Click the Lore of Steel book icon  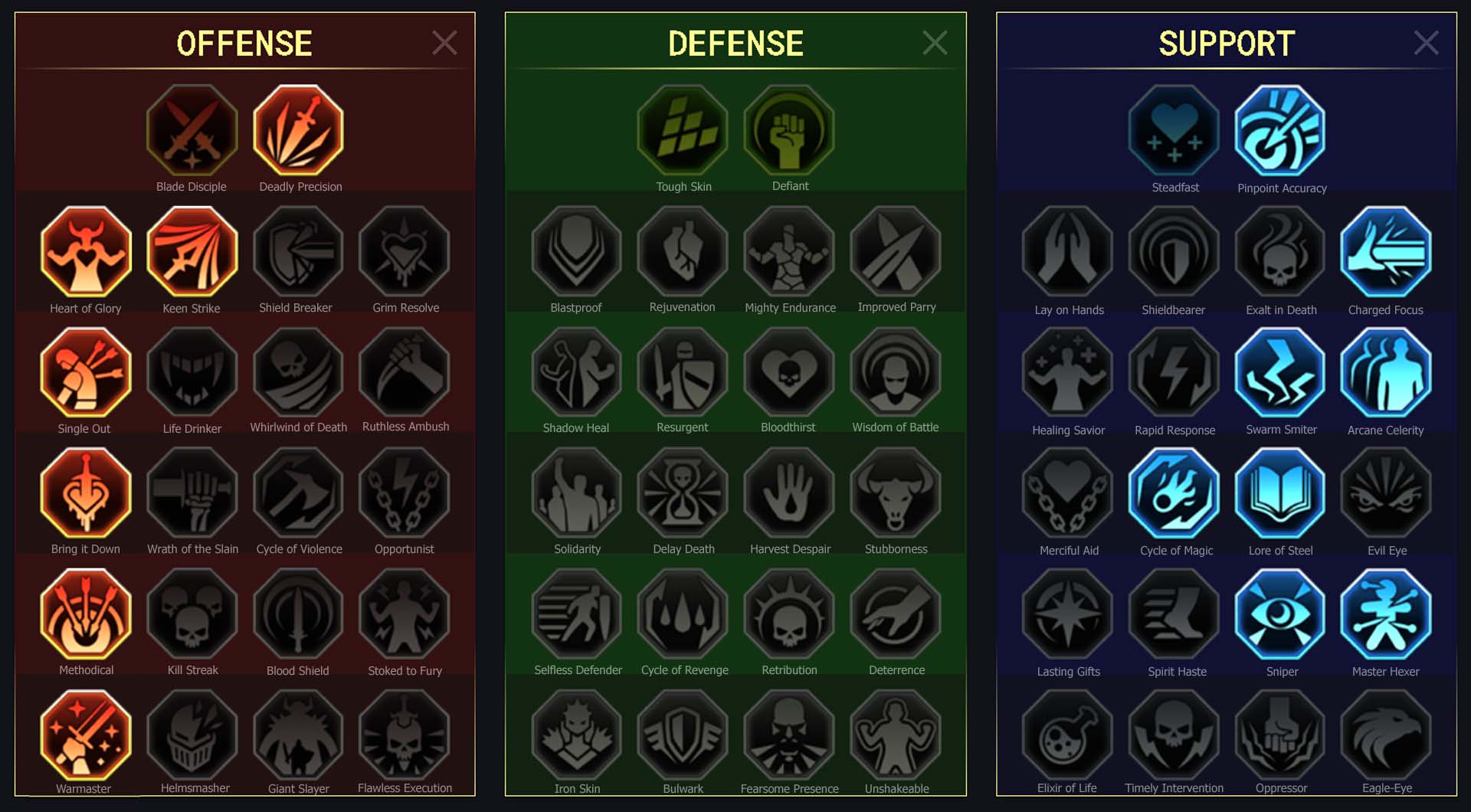1280,493
